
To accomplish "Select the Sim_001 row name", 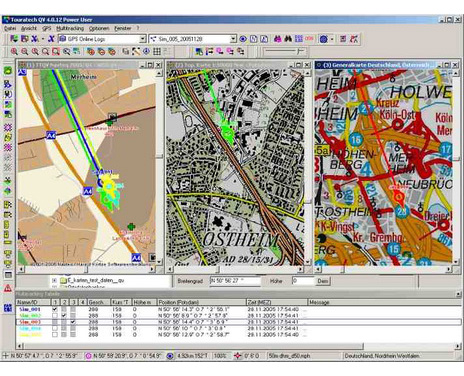I will [x=30, y=309].
